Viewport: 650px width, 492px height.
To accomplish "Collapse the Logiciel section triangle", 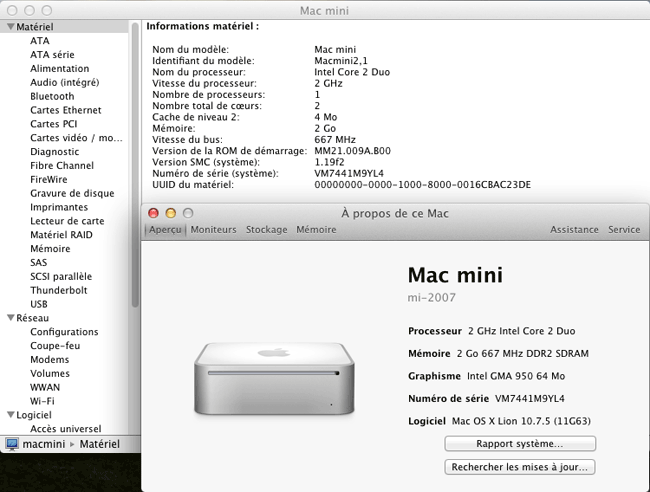I will pos(11,414).
